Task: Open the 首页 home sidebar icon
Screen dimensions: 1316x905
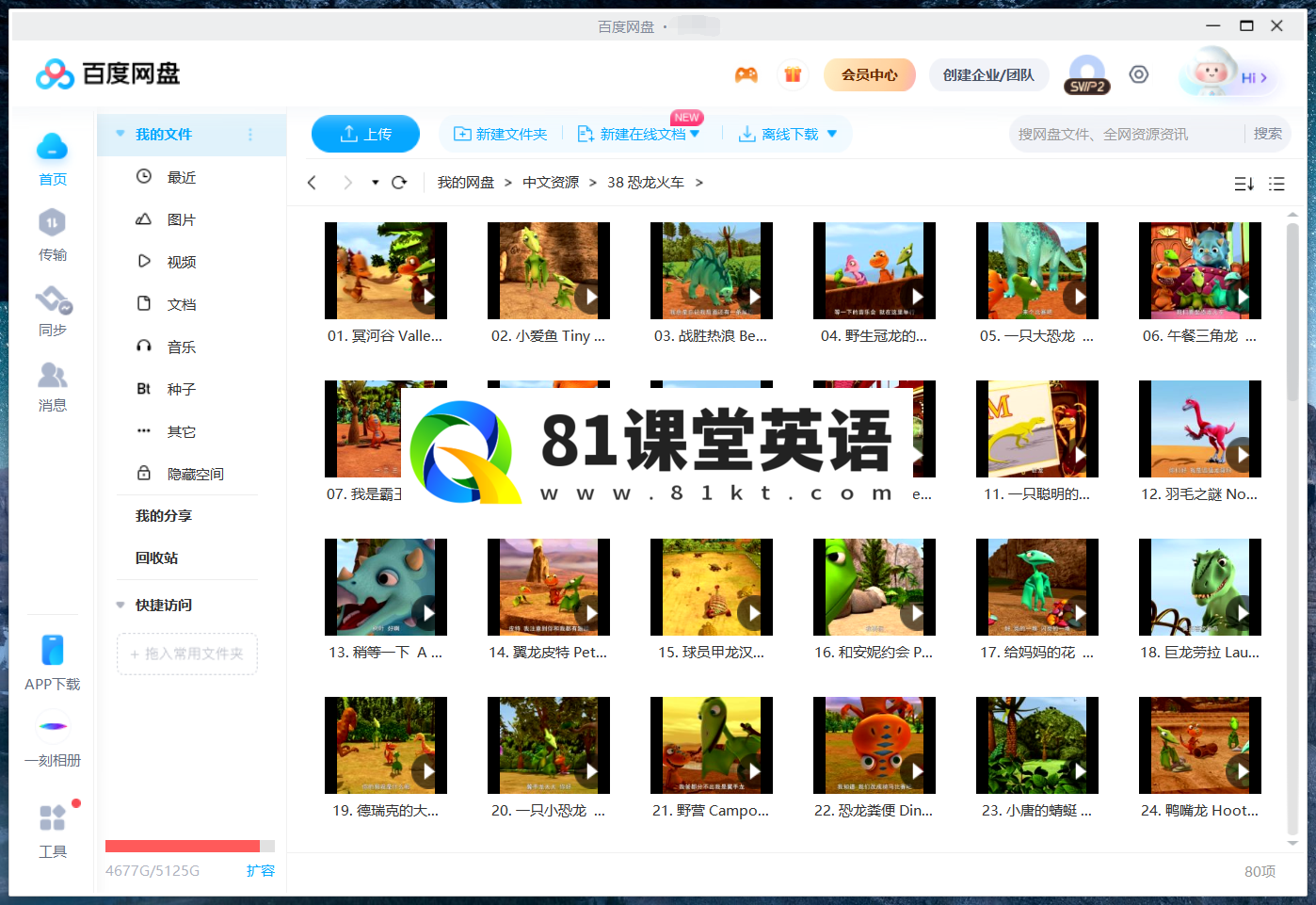Action: (x=52, y=148)
